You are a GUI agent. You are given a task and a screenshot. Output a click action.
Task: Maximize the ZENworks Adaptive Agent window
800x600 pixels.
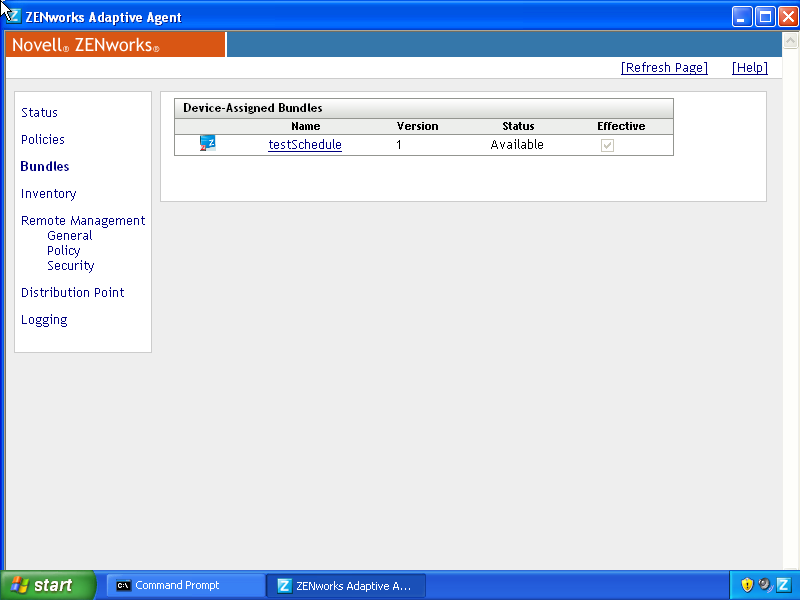coord(765,17)
